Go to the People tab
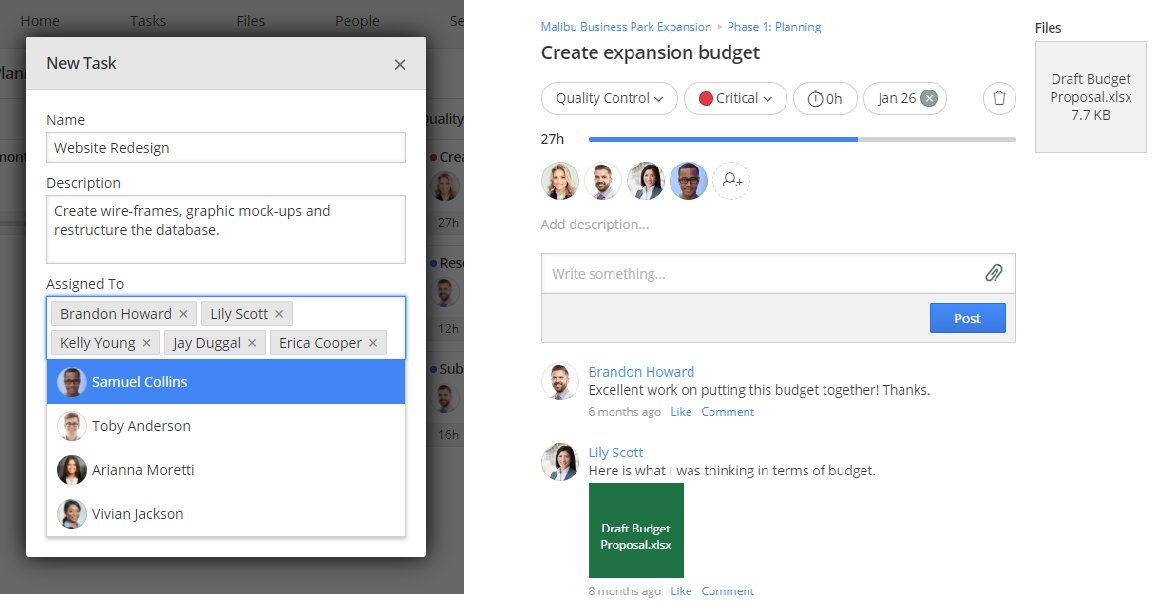 point(357,21)
